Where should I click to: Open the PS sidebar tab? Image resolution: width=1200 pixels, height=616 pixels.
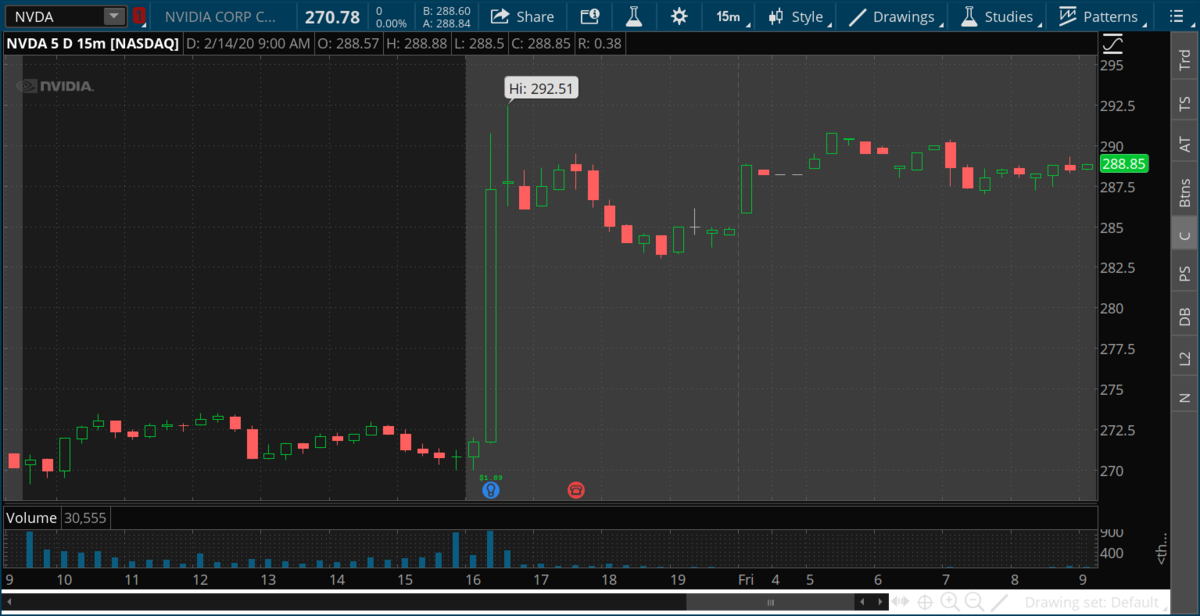point(1185,275)
